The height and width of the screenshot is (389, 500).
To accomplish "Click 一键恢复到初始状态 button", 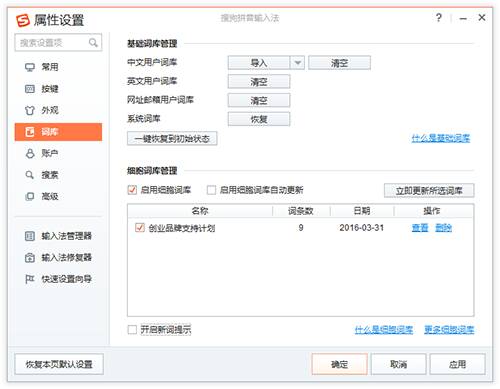I will pyautogui.click(x=172, y=139).
